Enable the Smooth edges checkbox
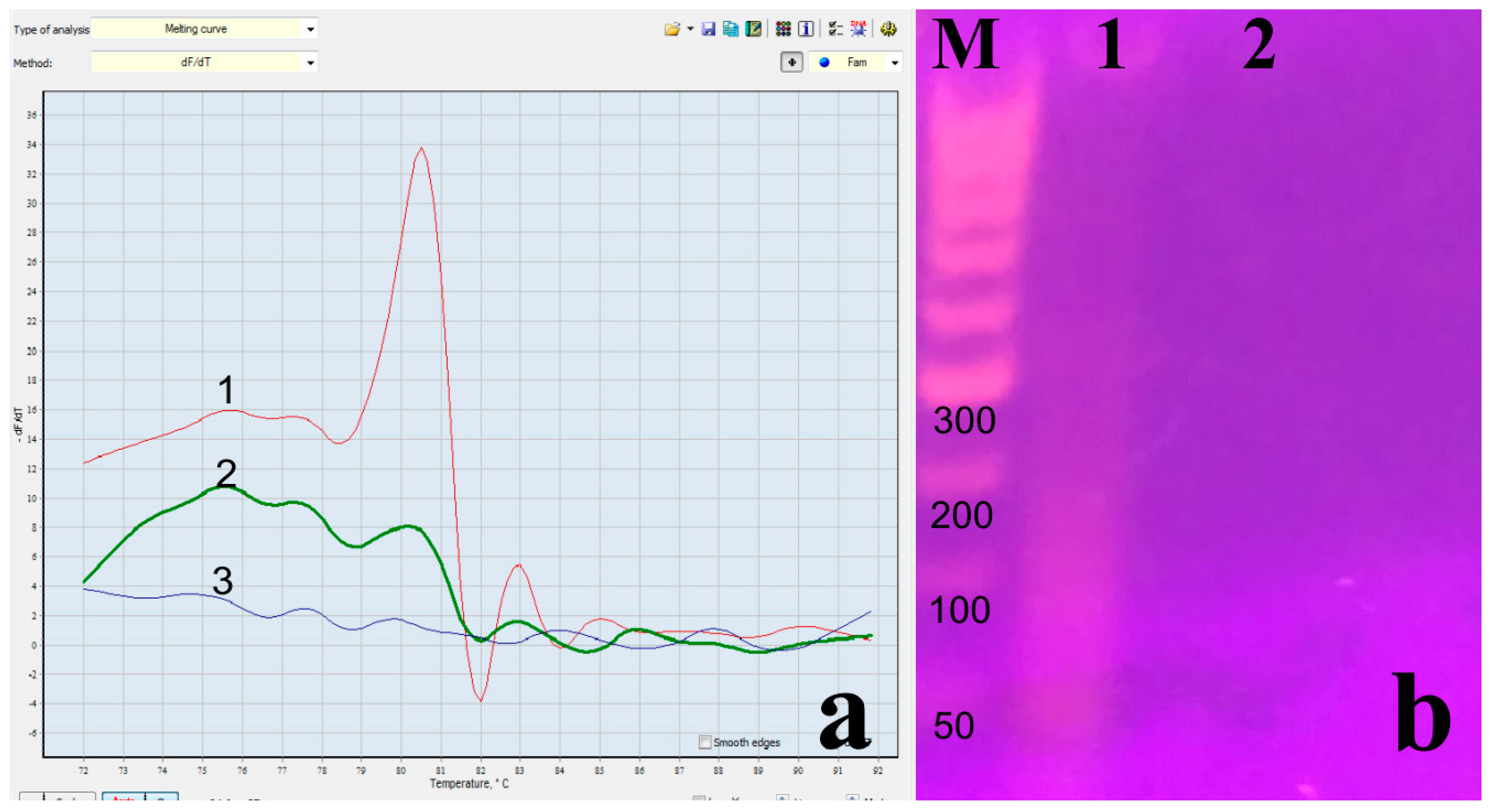This screenshot has height=812, width=1492. click(x=705, y=742)
